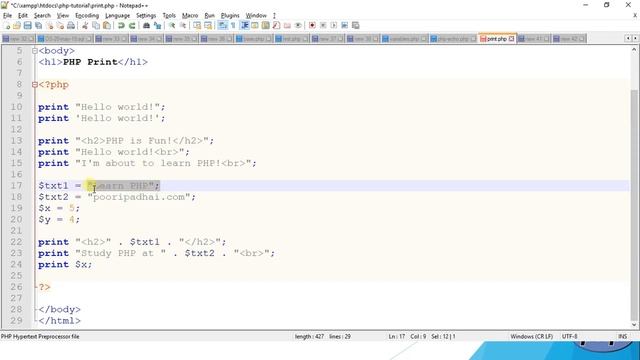The image size is (640, 360).
Task: Toggle Show All Characters pilcrow icon
Action: pos(233,25)
